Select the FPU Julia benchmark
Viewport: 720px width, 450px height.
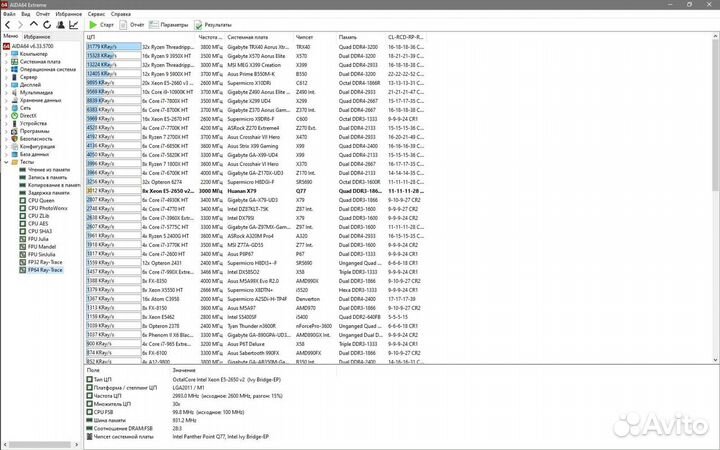(38, 240)
